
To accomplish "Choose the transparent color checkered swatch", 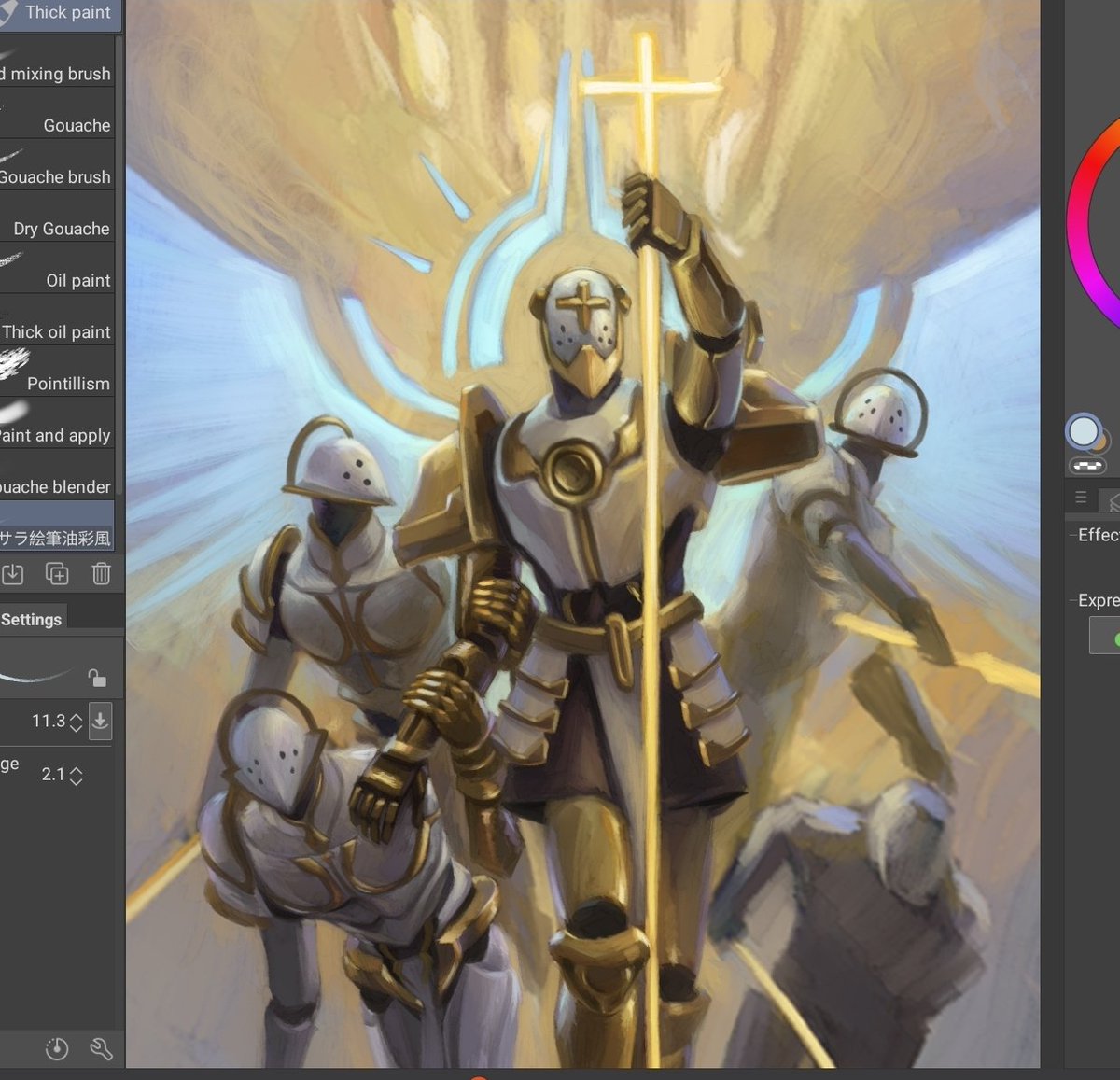I will pos(1087,465).
